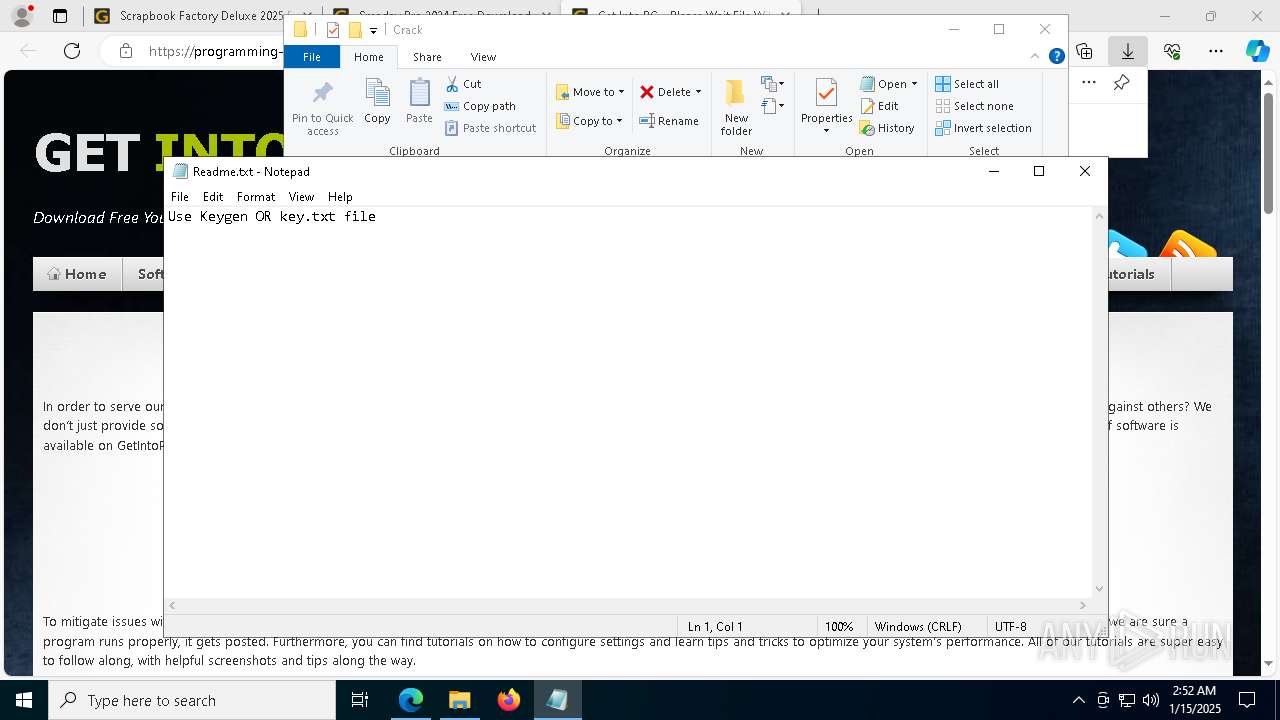Screen dimensions: 1280x720
Task: Click the Paste clipboard icon
Action: point(419,93)
